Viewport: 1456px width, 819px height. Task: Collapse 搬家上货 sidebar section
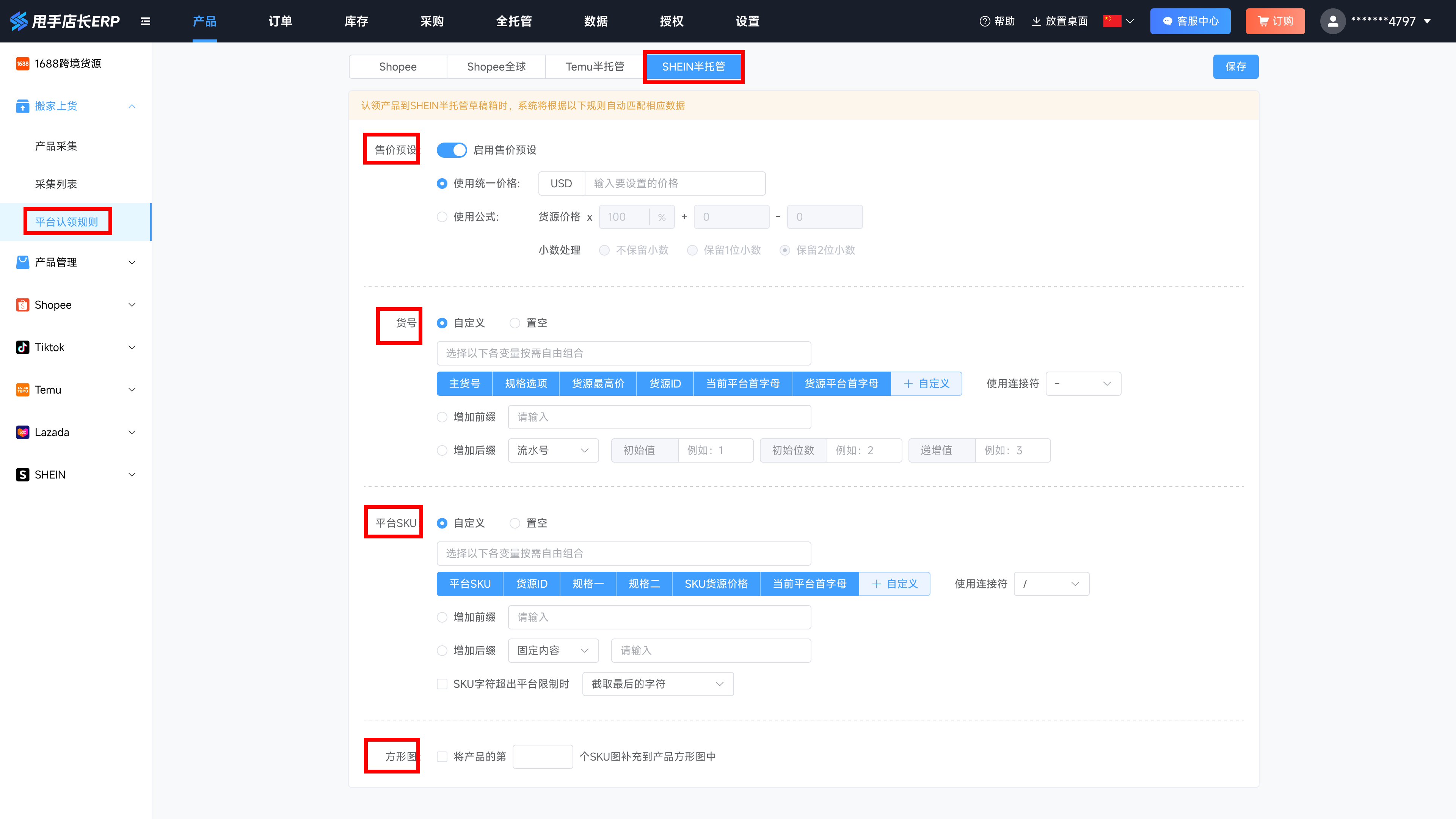coord(132,106)
